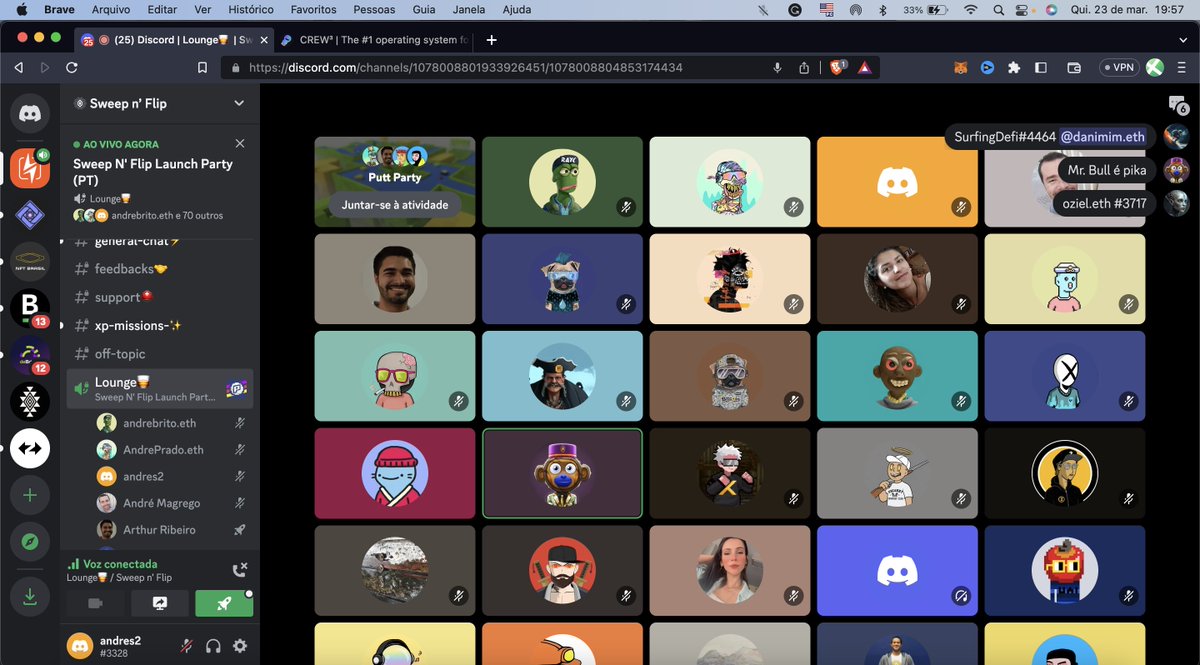Open the black-and-white diamond pattern server icon
This screenshot has width=1200, height=665.
(x=30, y=402)
